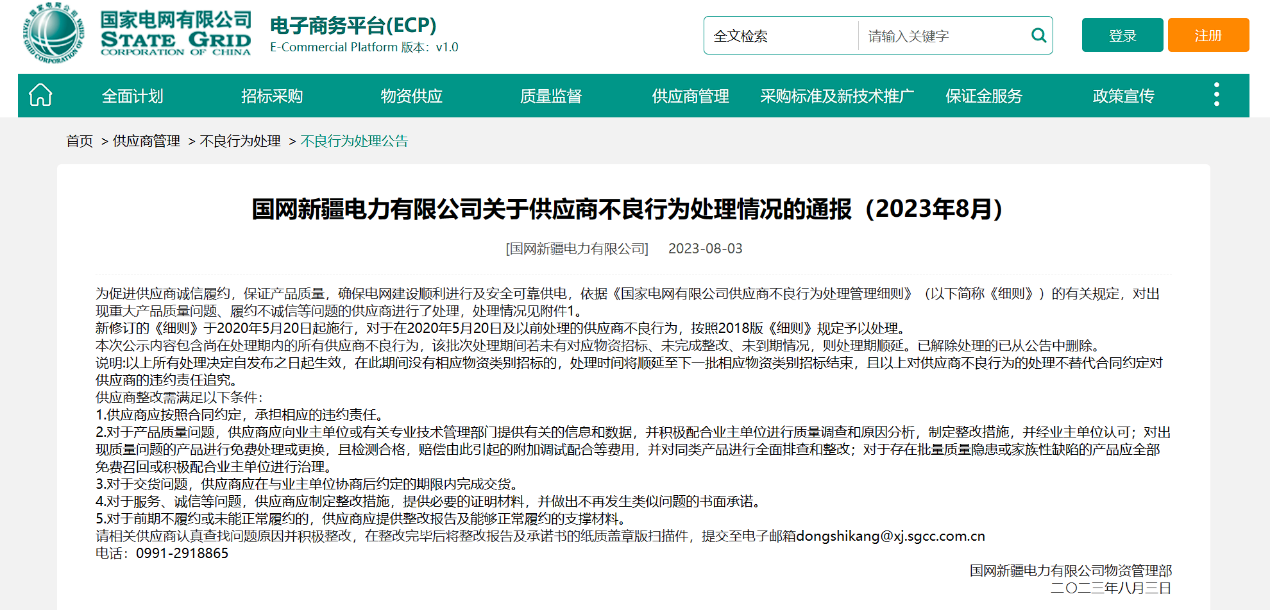Viewport: 1270px width, 610px height.
Task: Click 供应商管理 breadcrumb link
Action: 146,141
